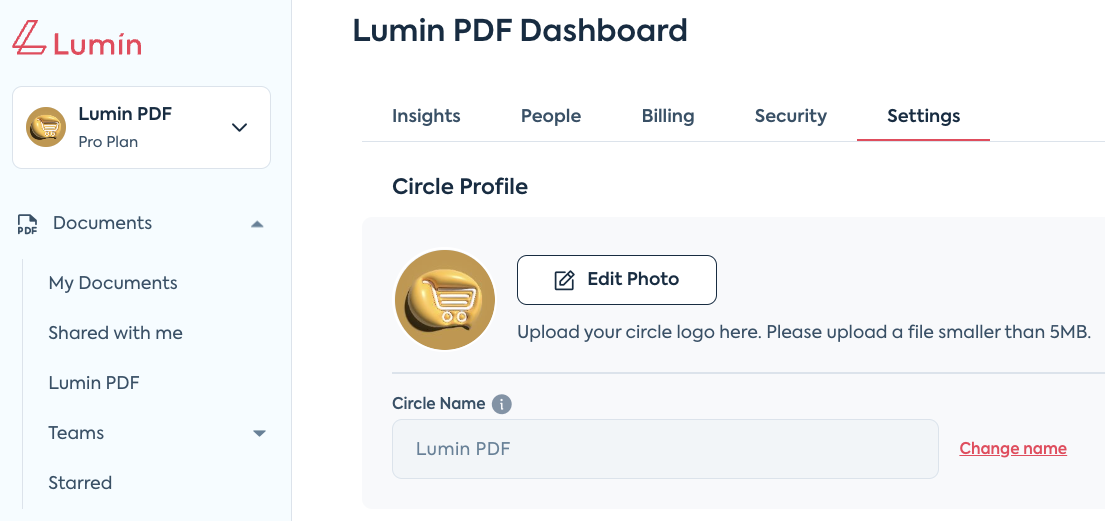Open My Documents in the sidebar
Viewport: 1105px width, 521px height.
[113, 283]
